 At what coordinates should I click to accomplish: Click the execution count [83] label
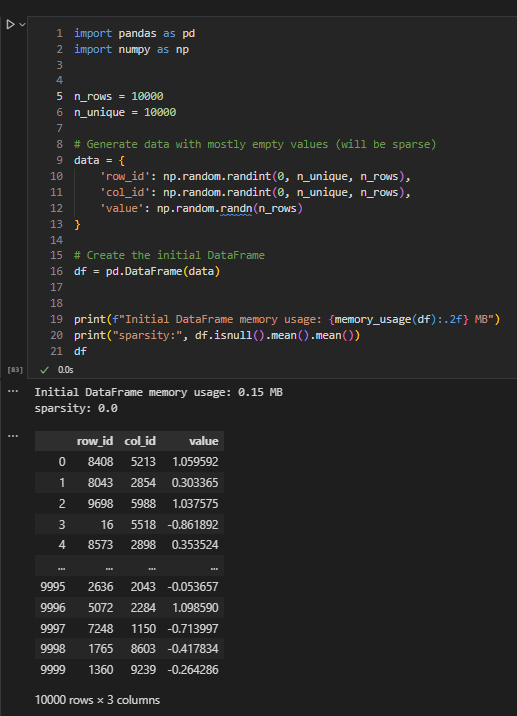point(15,369)
